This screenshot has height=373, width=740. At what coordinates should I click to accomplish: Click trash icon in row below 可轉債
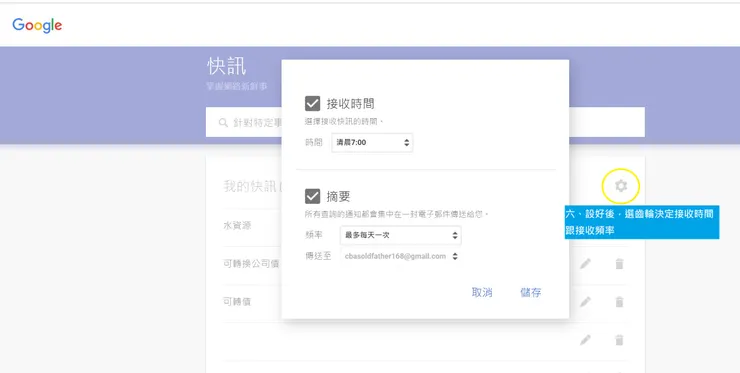619,339
